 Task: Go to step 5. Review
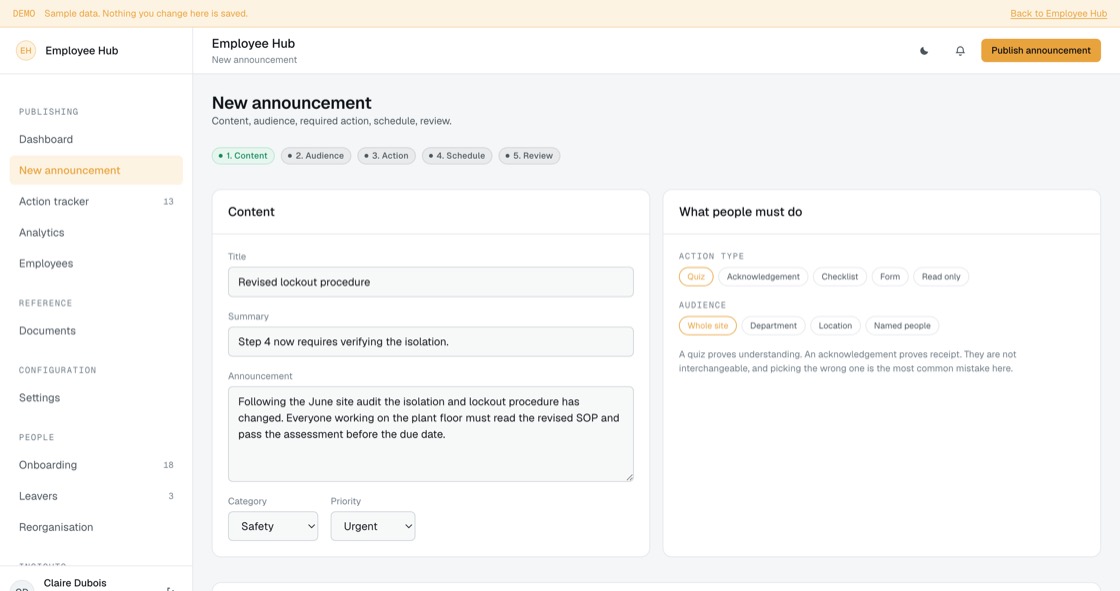[x=529, y=156]
